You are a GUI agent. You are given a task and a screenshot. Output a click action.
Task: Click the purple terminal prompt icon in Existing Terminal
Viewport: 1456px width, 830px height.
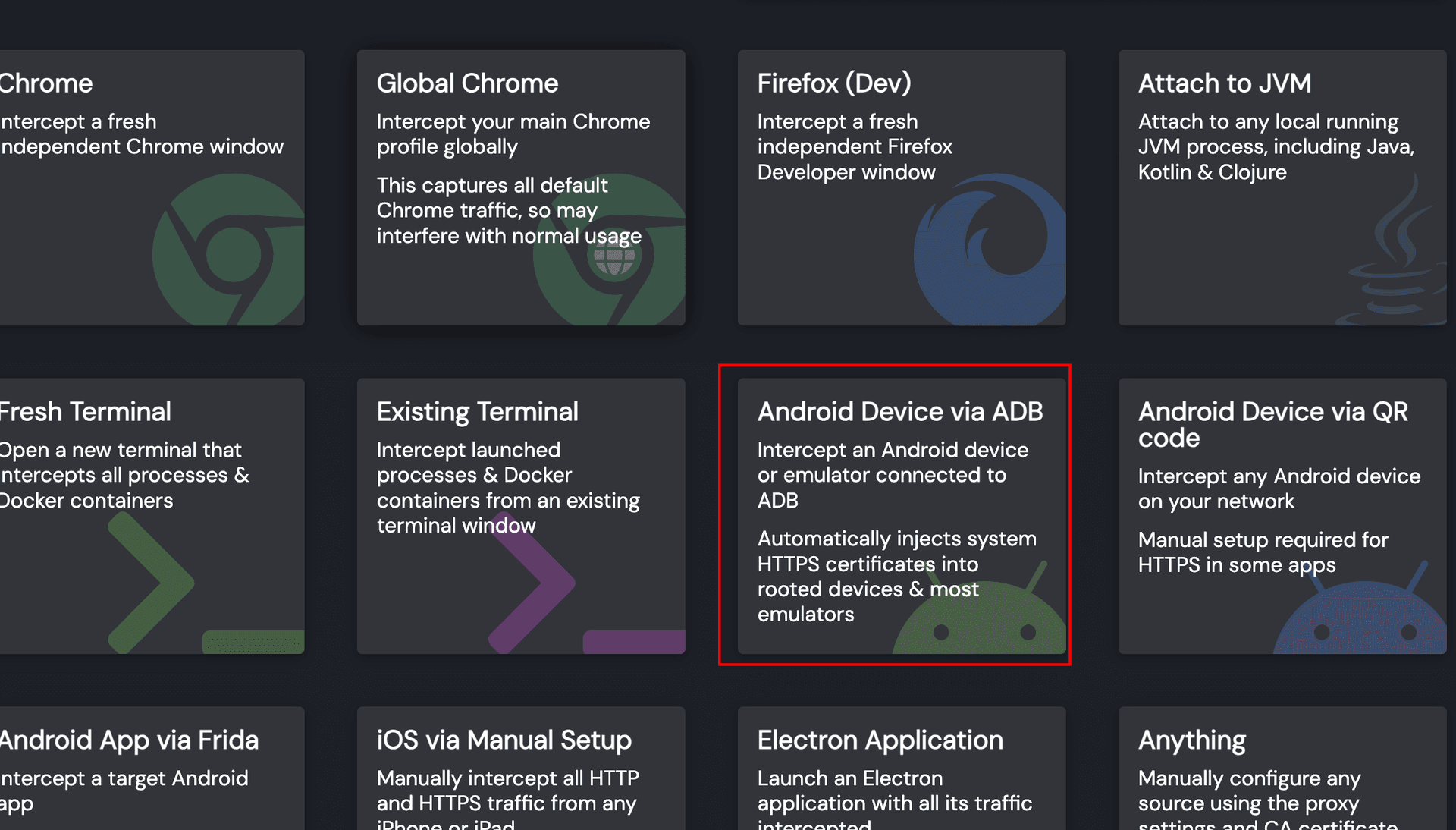[x=586, y=583]
